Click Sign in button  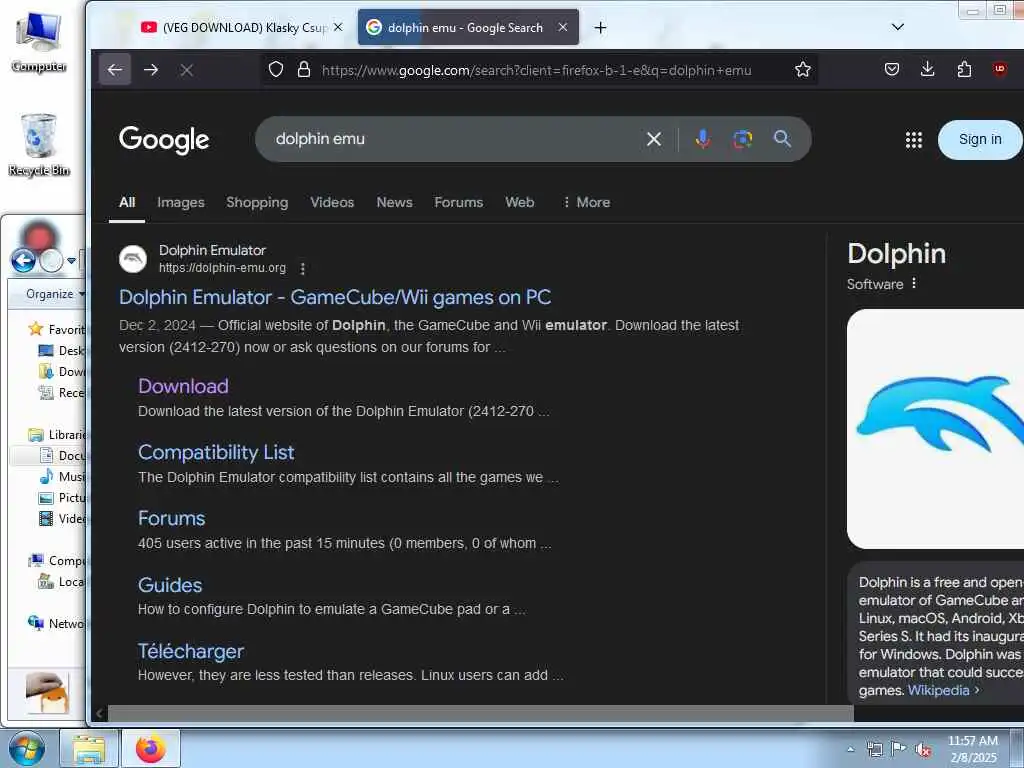pos(980,140)
